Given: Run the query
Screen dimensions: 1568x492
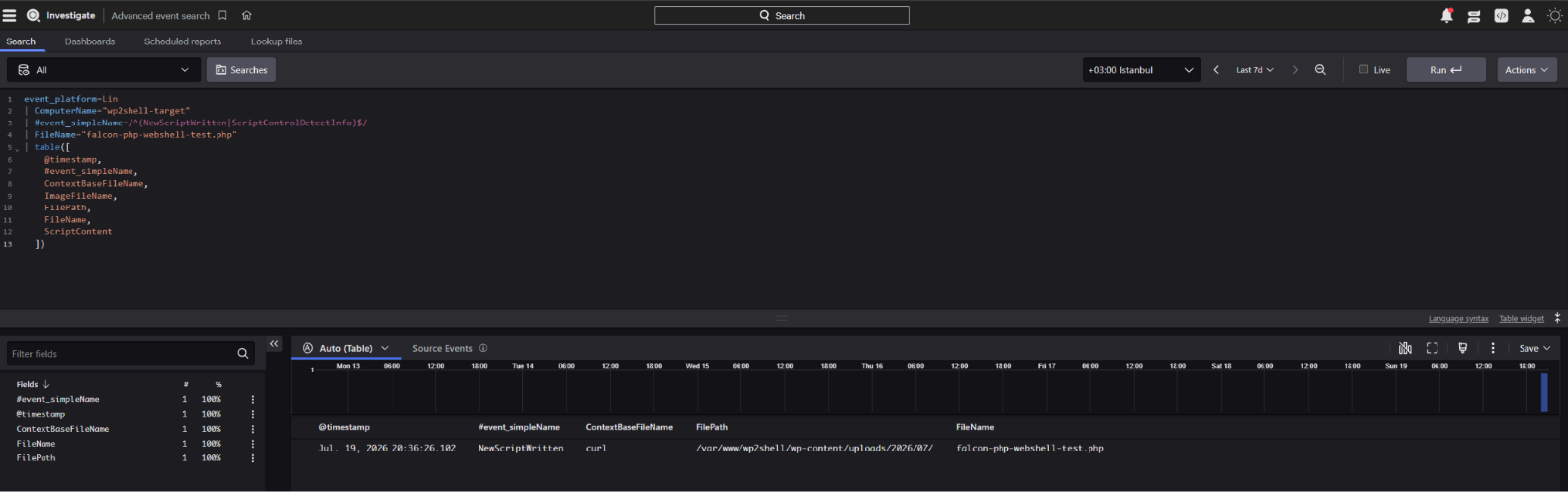Looking at the screenshot, I should tap(1445, 70).
